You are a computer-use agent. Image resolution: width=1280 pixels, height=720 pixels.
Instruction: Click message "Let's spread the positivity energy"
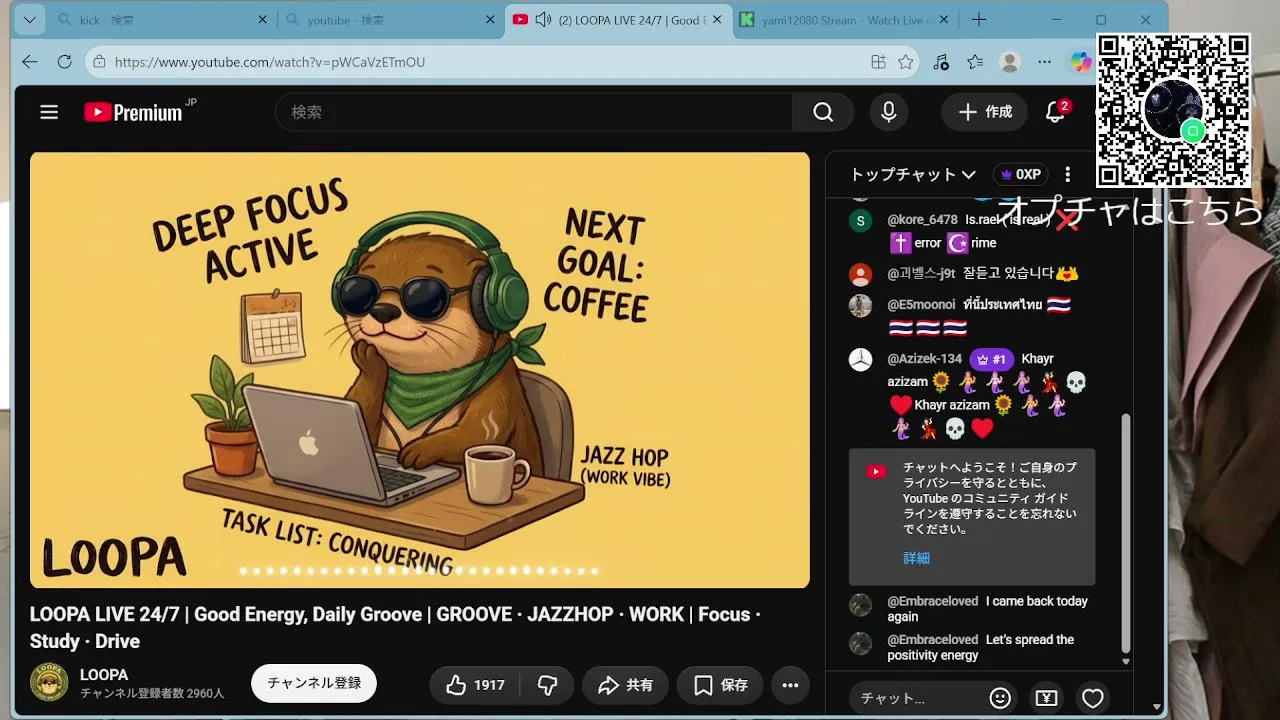click(x=980, y=647)
